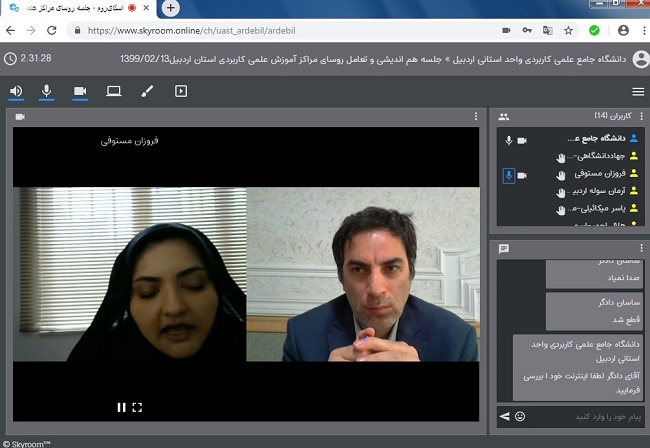Open the media player share icon
This screenshot has width=650, height=448.
tap(181, 91)
